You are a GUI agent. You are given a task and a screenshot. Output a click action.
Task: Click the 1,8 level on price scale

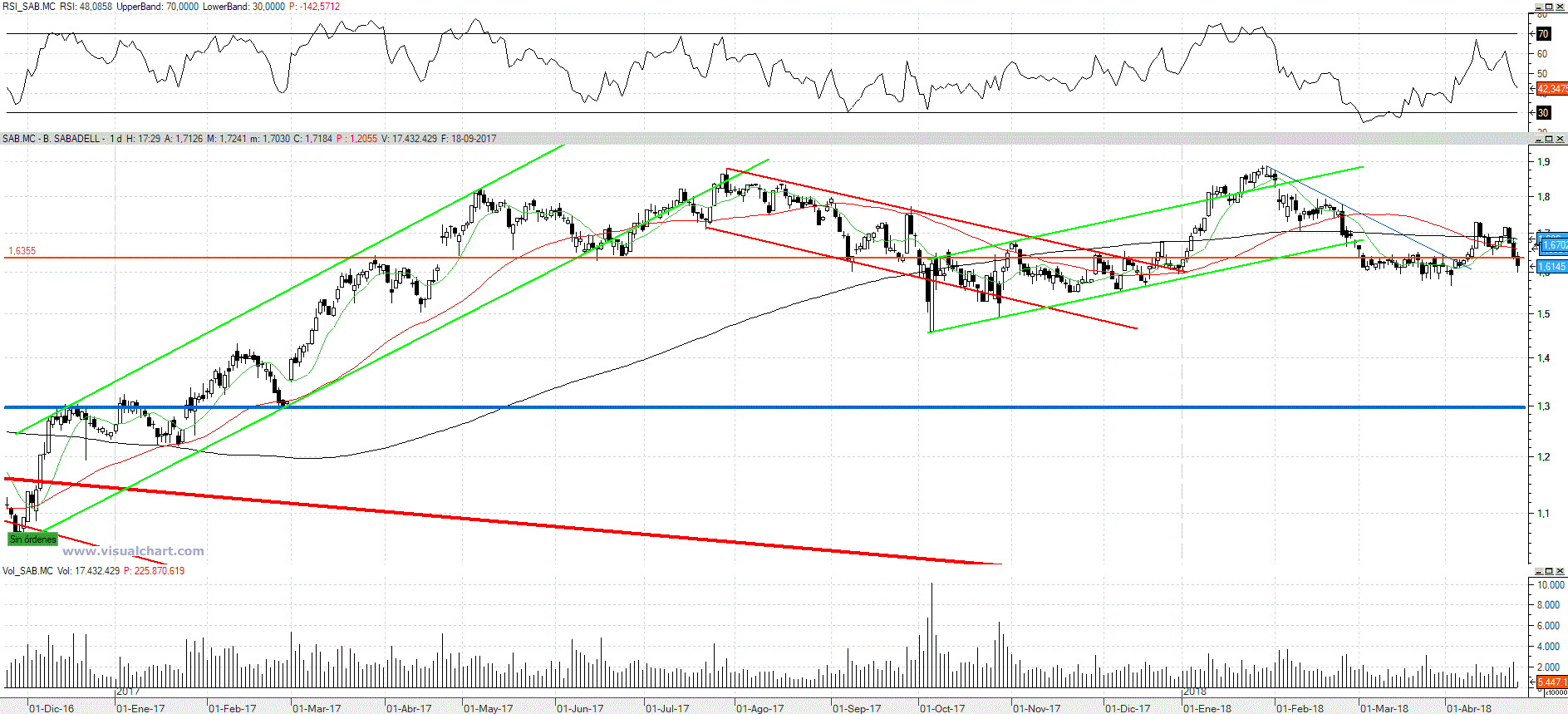[1543, 197]
